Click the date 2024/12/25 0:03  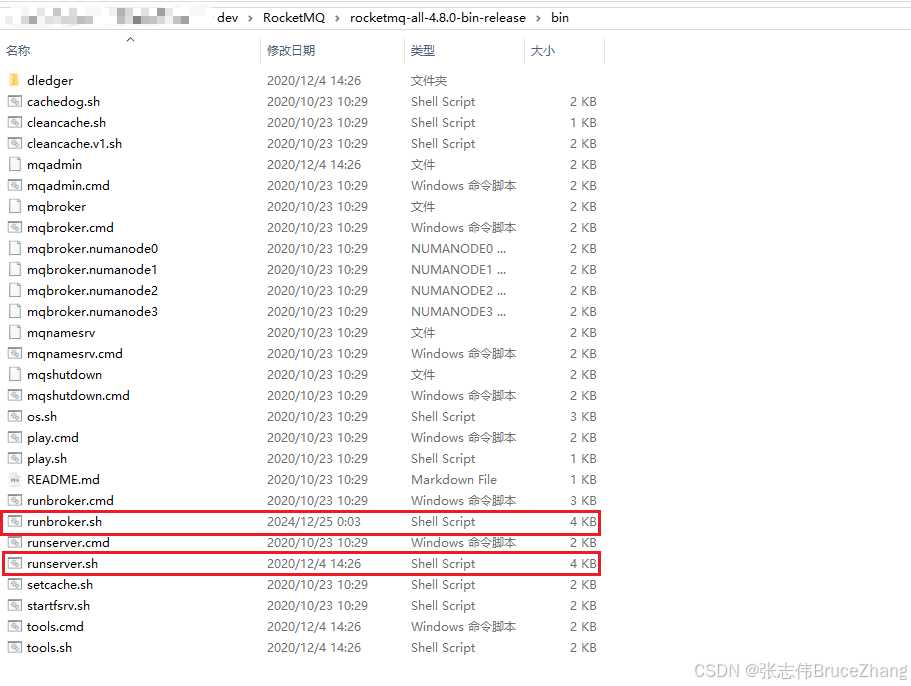click(314, 521)
